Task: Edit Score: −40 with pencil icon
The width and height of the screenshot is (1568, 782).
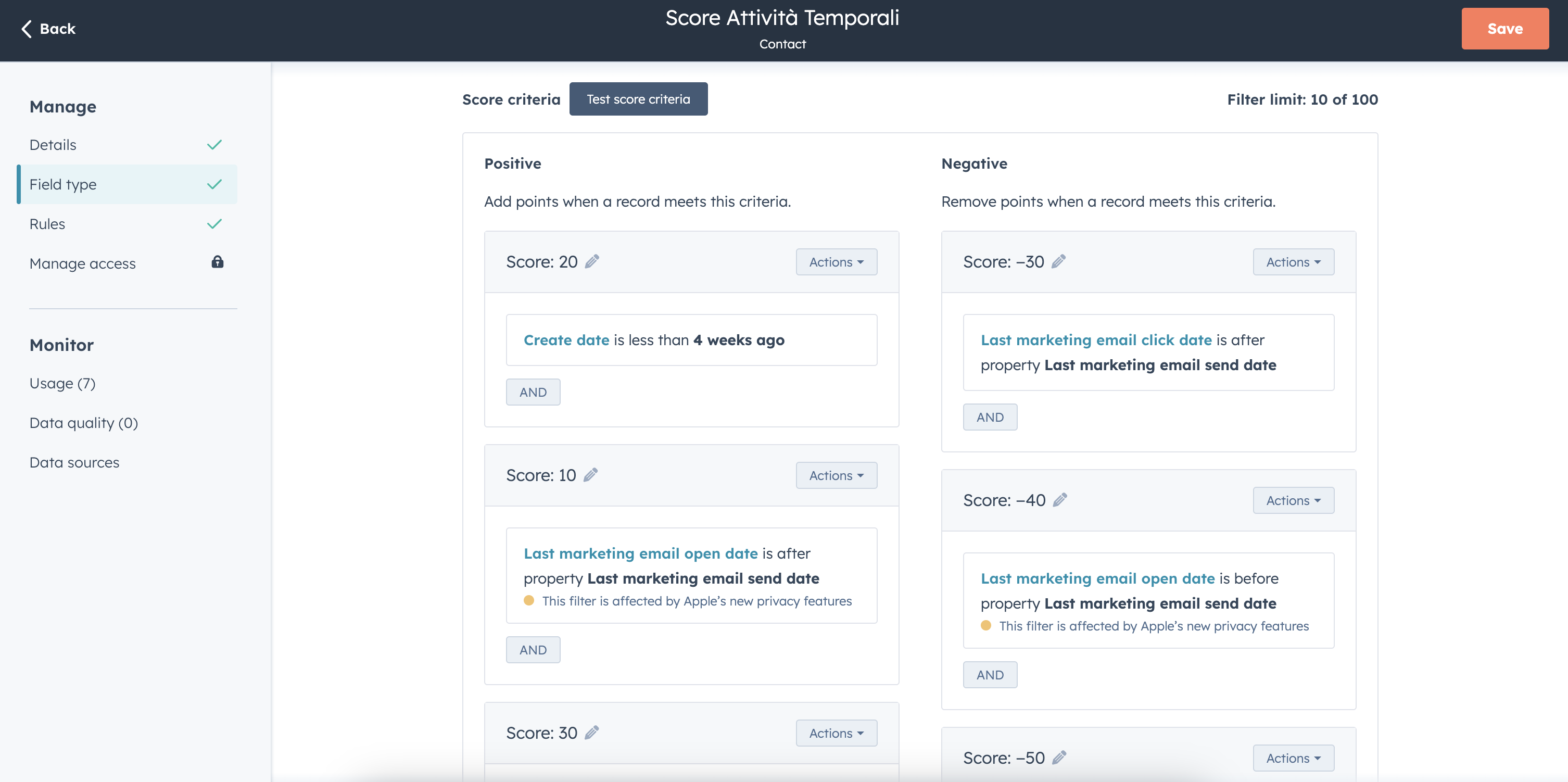Action: pyautogui.click(x=1060, y=500)
